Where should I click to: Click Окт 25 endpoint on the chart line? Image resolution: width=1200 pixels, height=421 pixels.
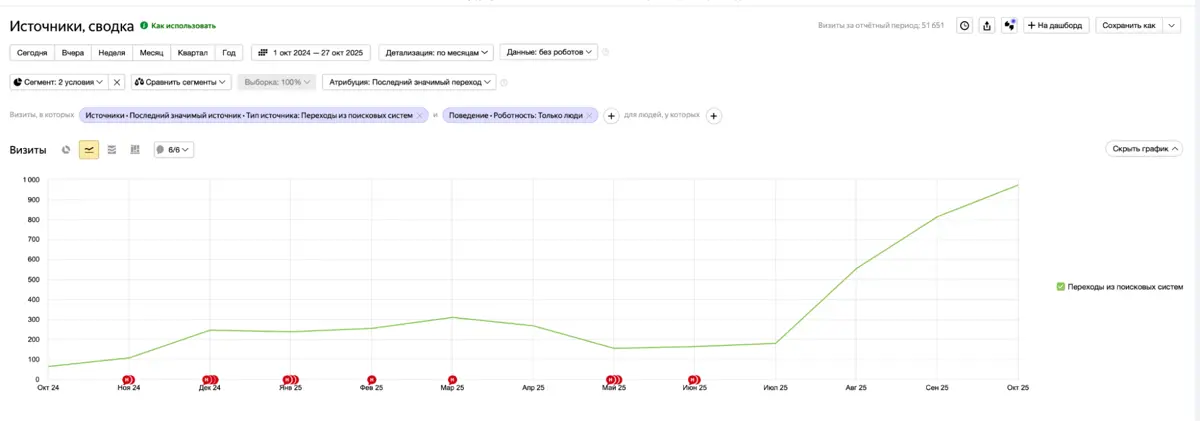click(x=1018, y=185)
